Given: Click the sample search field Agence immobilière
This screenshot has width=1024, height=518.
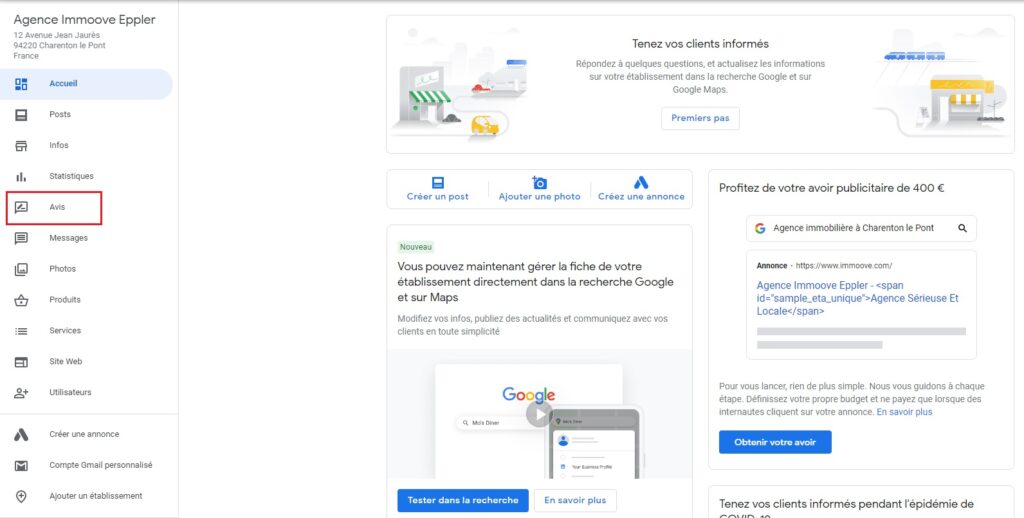Looking at the screenshot, I should click(861, 229).
